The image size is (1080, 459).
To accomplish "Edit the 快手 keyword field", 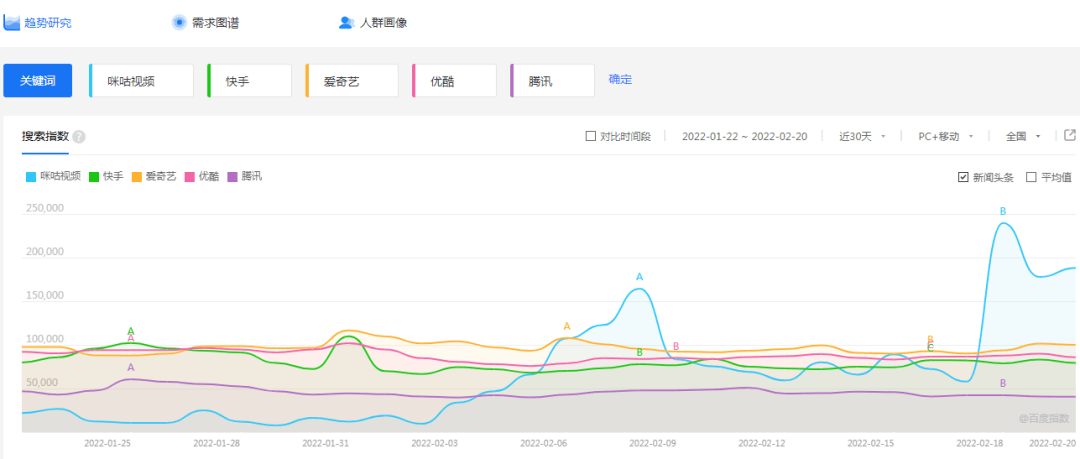I will tap(249, 81).
